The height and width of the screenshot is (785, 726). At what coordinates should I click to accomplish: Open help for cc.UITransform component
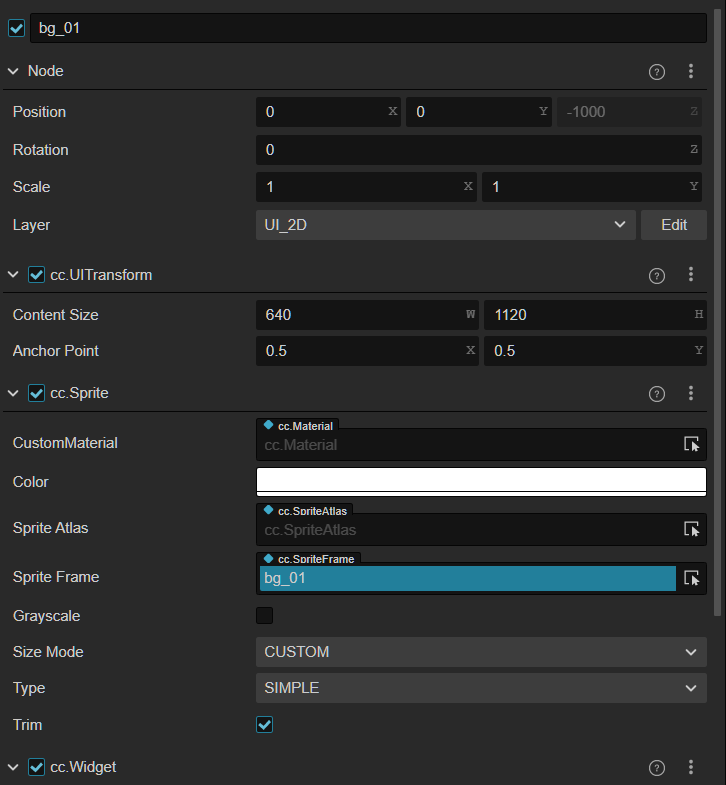pyautogui.click(x=657, y=275)
